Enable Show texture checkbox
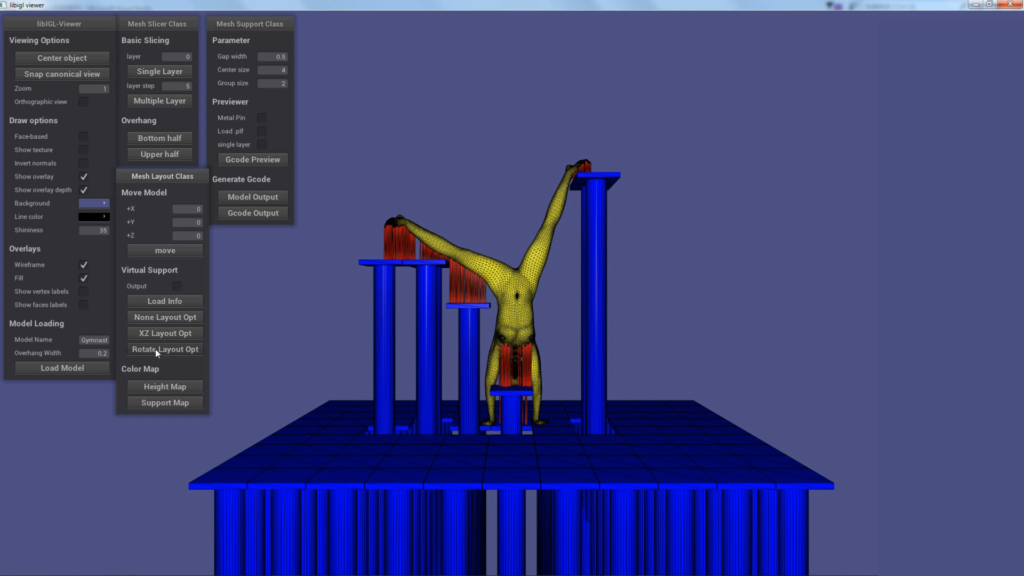Image resolution: width=1024 pixels, height=576 pixels. (84, 150)
